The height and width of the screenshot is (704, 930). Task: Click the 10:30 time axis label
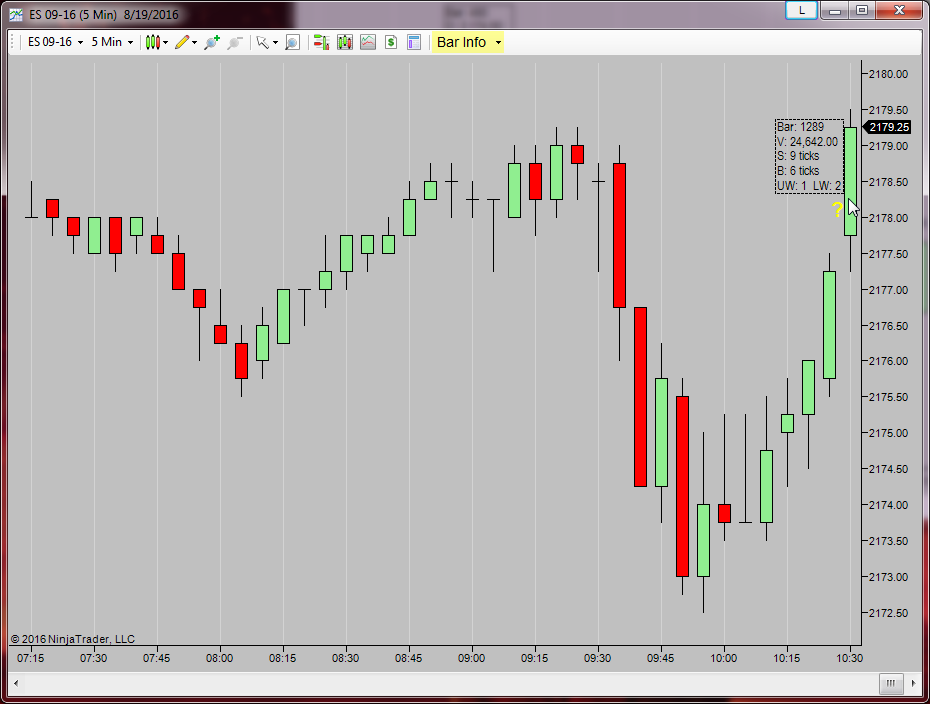click(x=849, y=658)
